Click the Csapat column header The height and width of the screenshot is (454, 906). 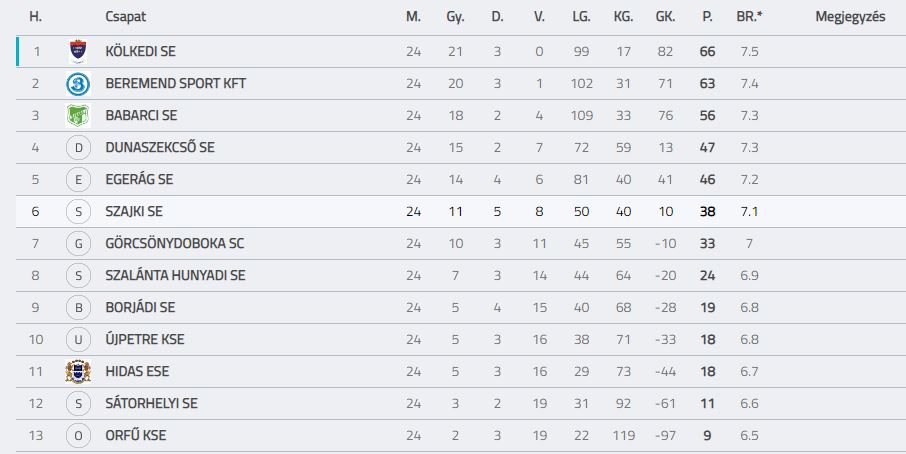click(125, 17)
